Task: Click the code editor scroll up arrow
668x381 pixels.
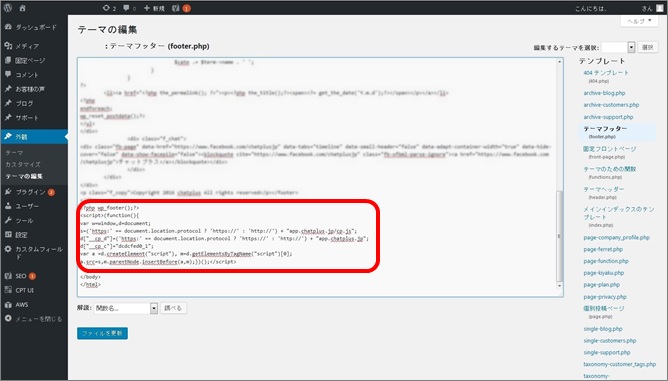Action: pyautogui.click(x=560, y=62)
